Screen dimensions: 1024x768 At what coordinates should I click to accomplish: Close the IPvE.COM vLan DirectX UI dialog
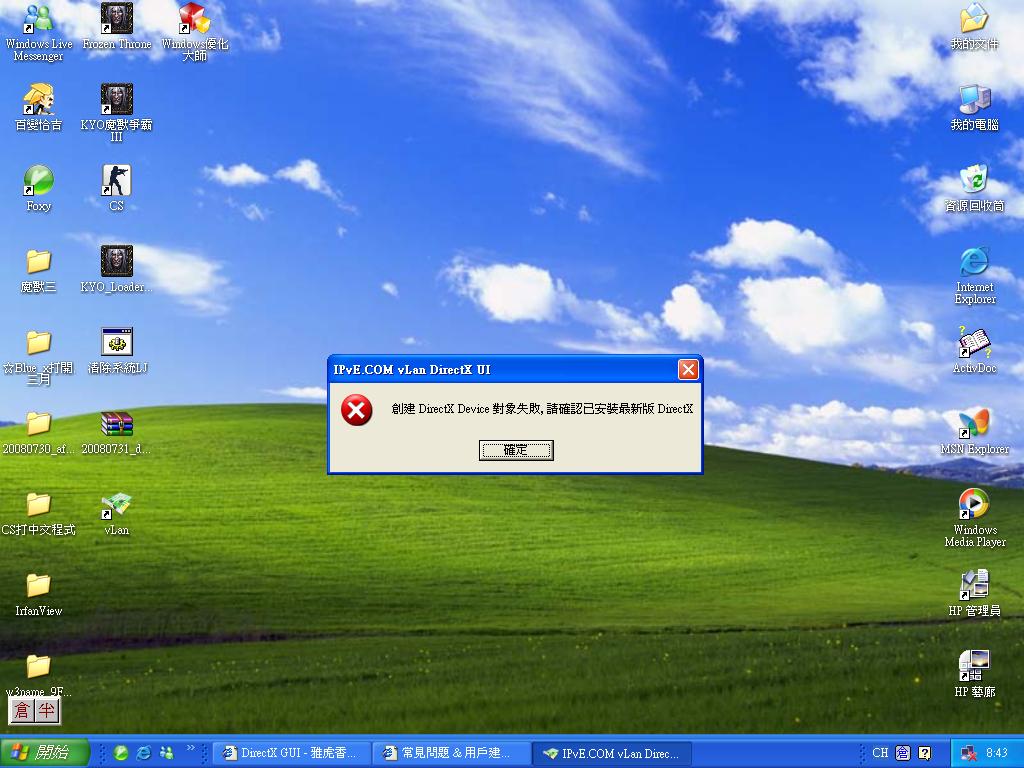point(688,370)
